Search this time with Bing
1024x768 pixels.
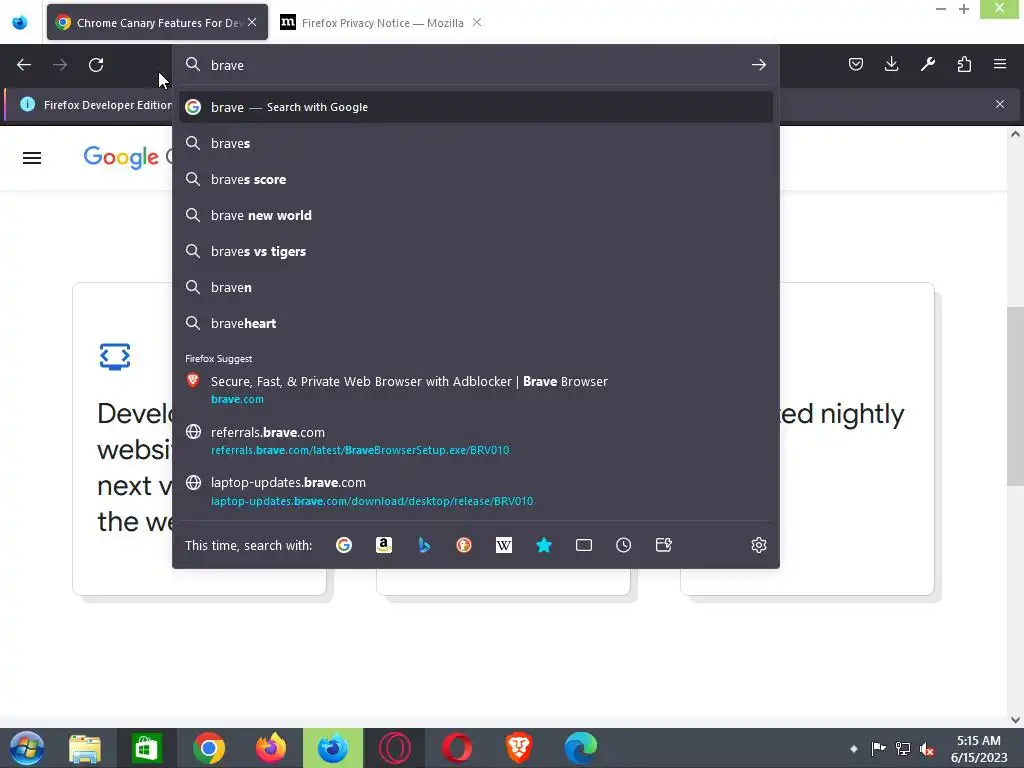tap(424, 545)
